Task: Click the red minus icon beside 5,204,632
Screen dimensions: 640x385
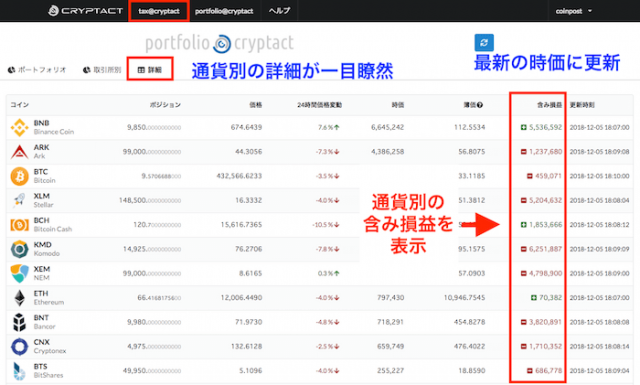Action: point(524,200)
